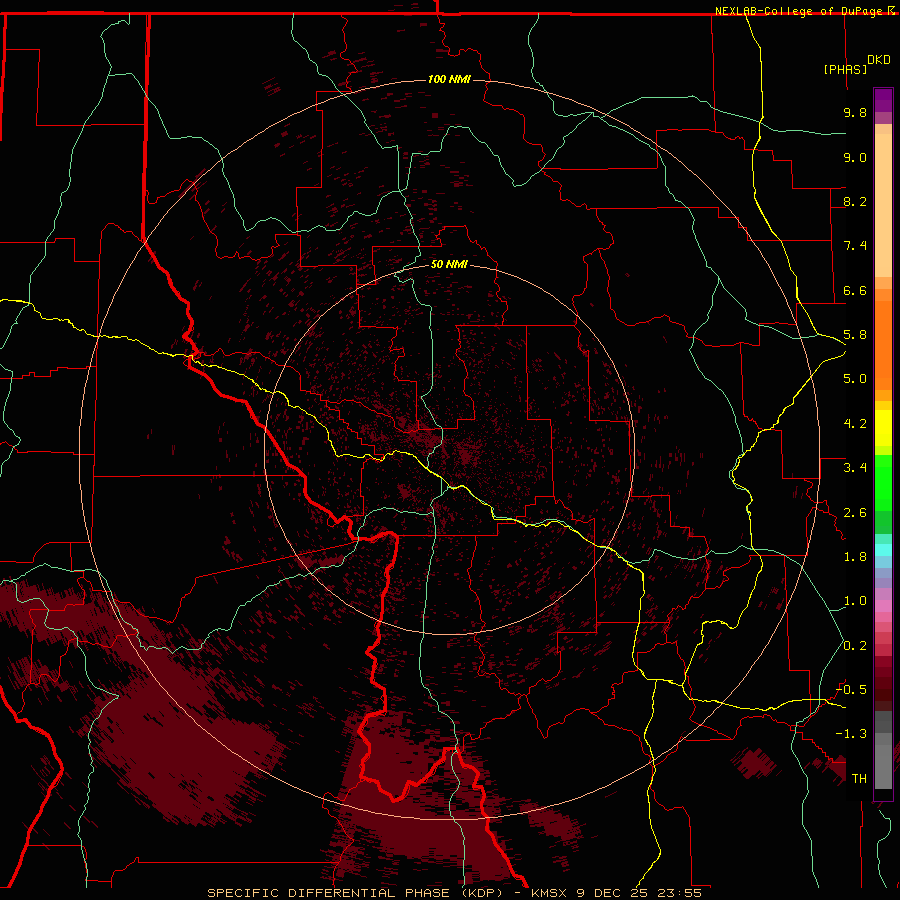Click the DKD unit label above scale
The image size is (900, 900).
pos(879,59)
